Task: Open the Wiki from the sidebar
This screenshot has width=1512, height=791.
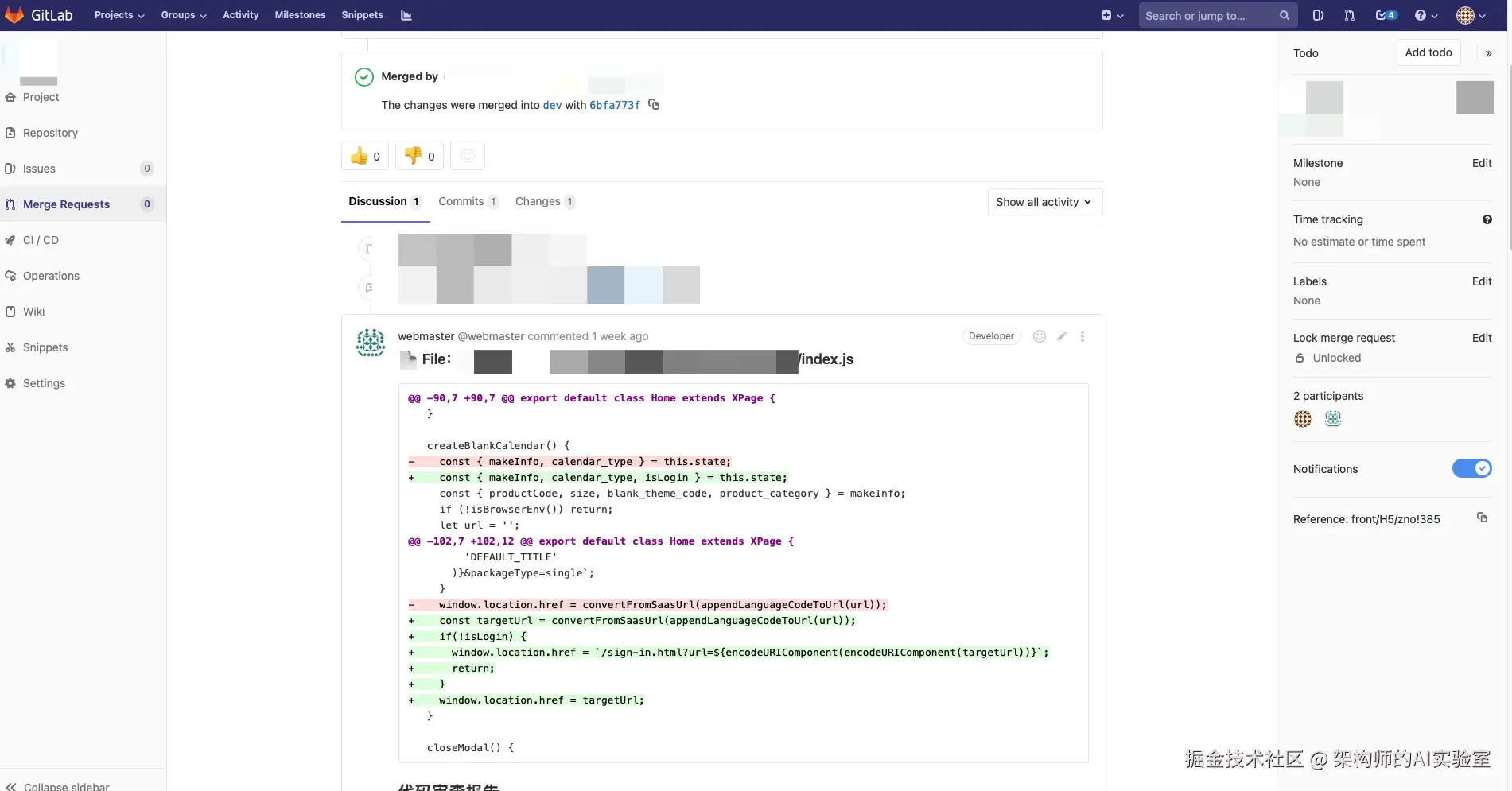Action: [34, 311]
